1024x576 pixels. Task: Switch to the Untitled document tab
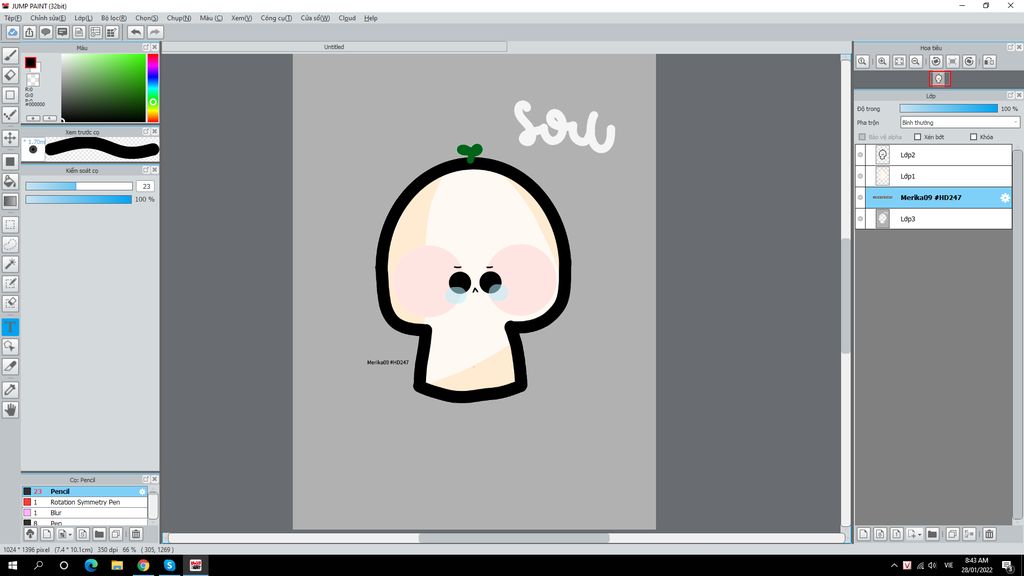[x=334, y=47]
